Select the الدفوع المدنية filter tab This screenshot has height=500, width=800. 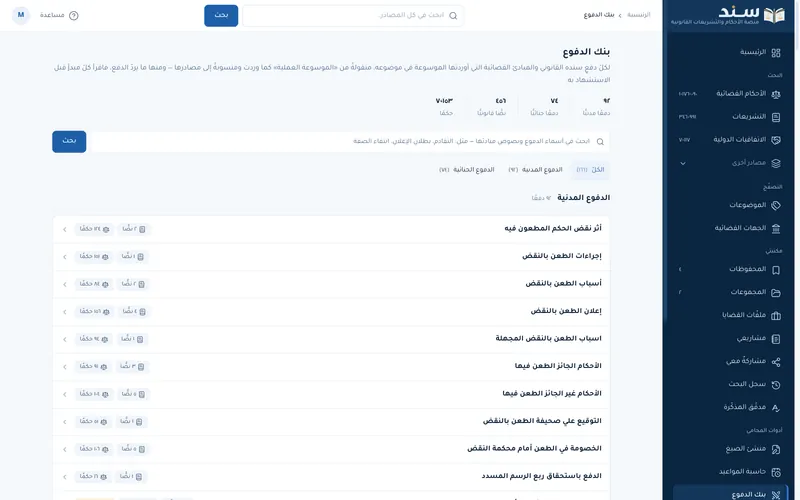(536, 170)
